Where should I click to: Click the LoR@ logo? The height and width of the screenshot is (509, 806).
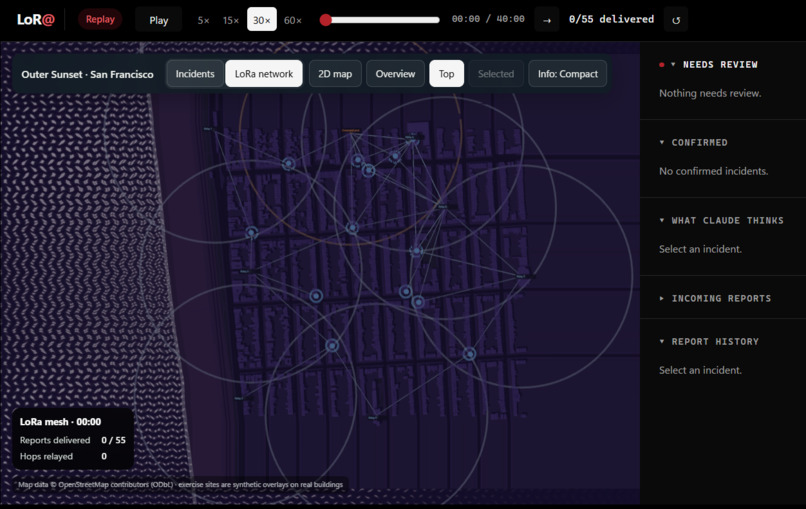(x=35, y=20)
